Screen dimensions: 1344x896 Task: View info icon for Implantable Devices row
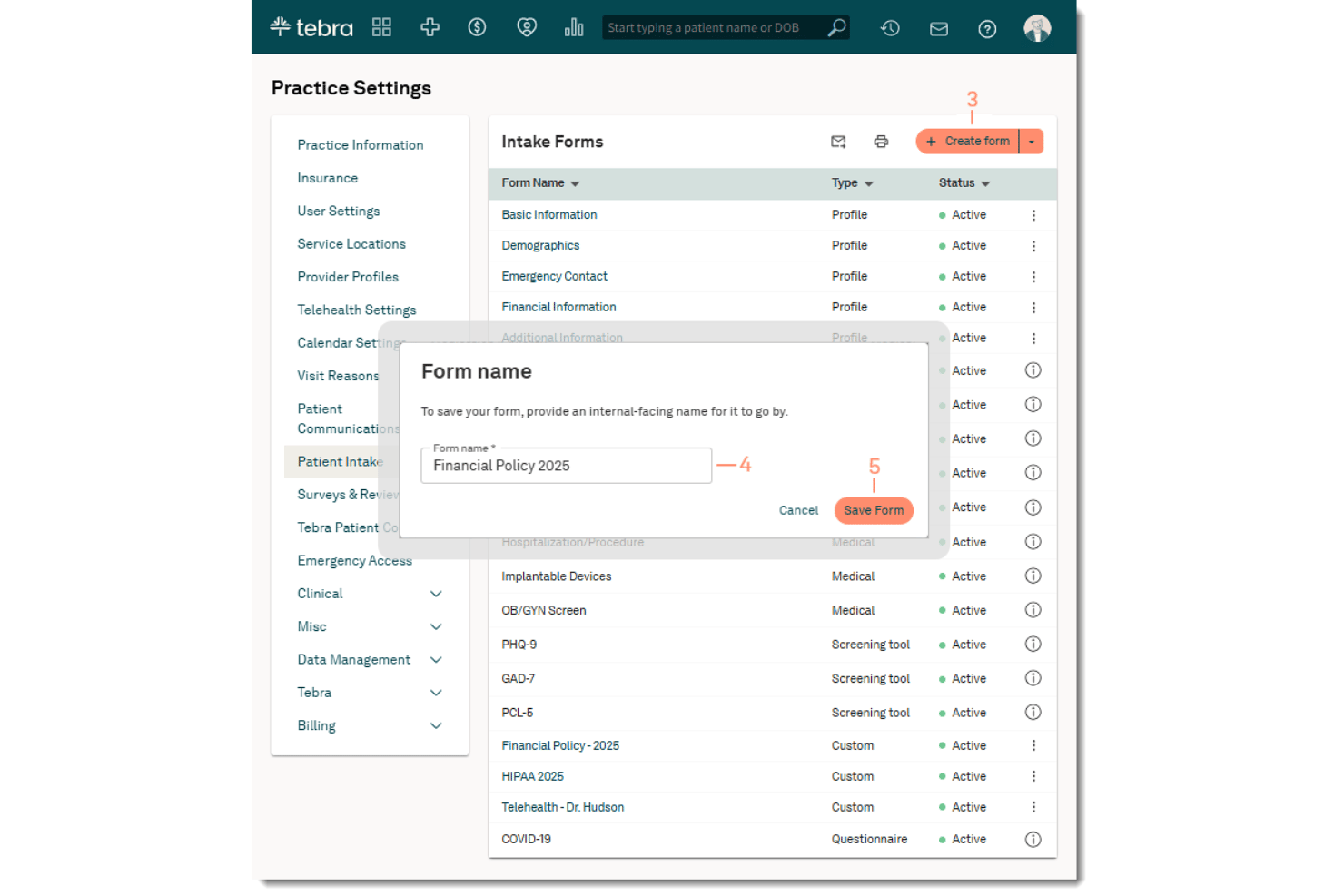click(1033, 576)
